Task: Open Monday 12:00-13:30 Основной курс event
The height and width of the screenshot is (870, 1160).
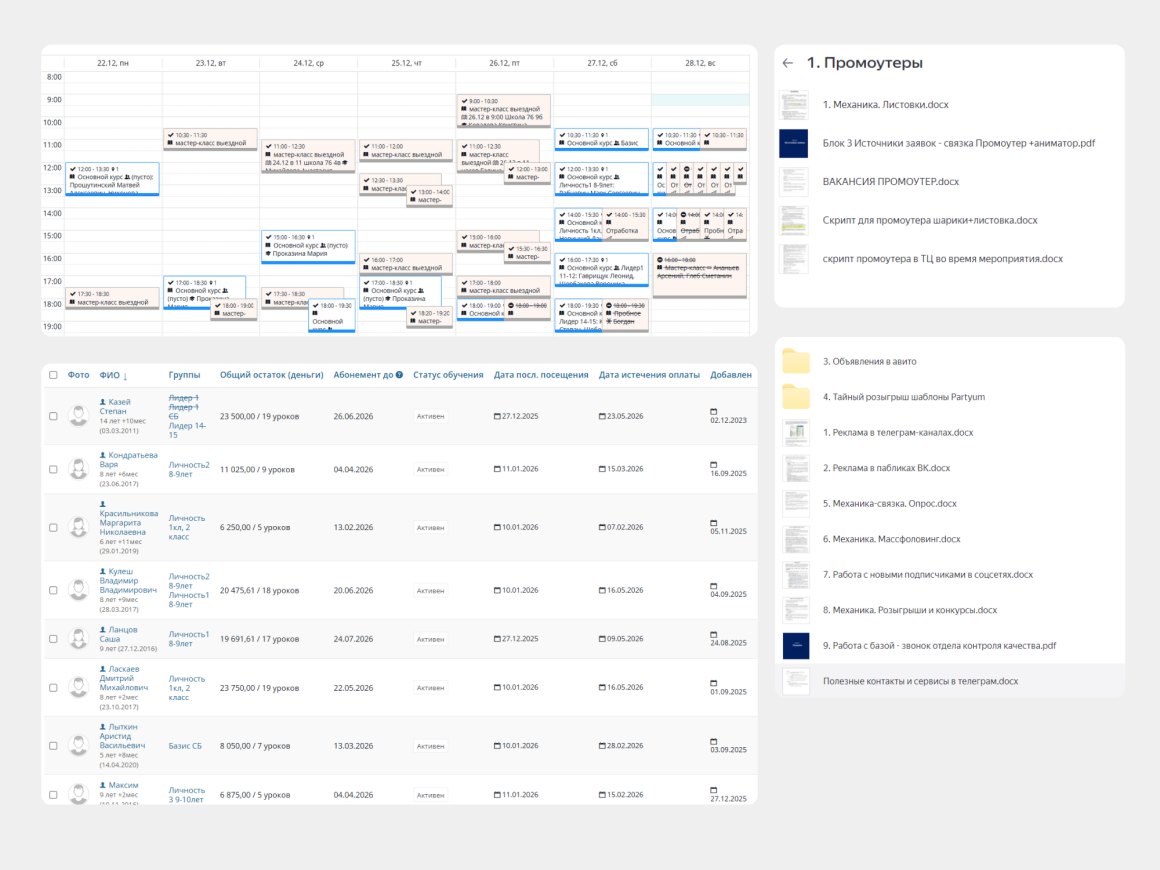Action: [111, 178]
